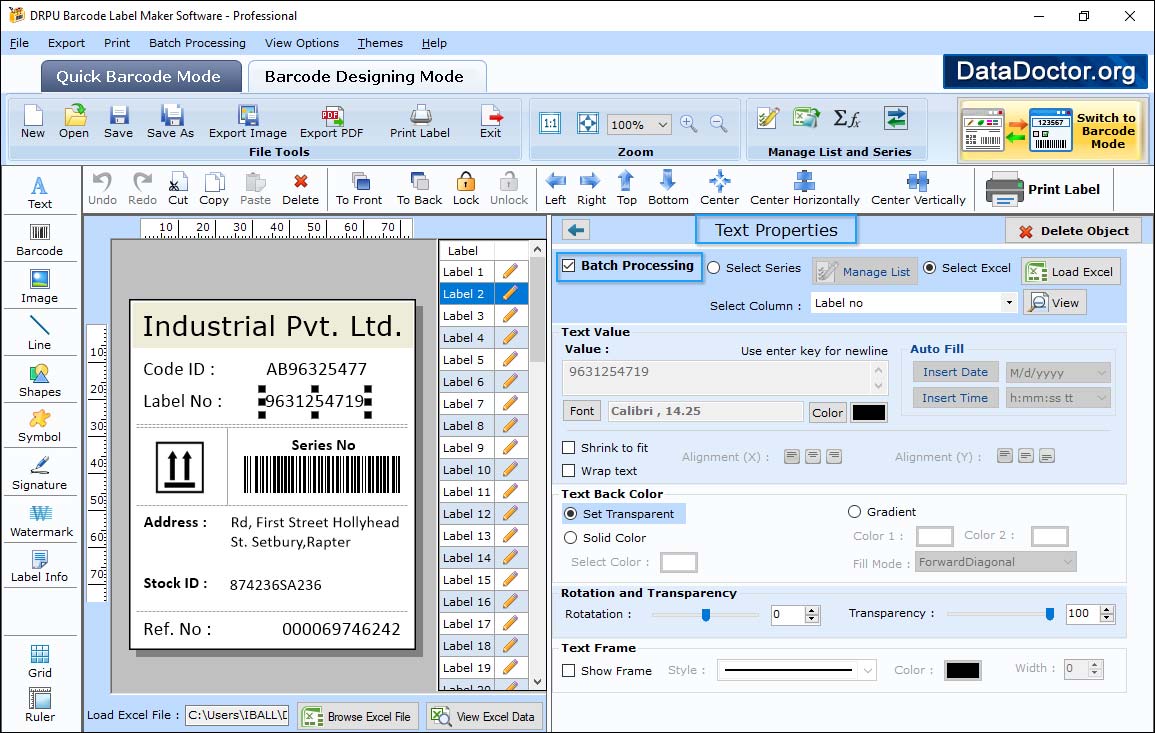Adjust the Transparency slider
Viewport: 1155px width, 733px height.
tap(1050, 614)
